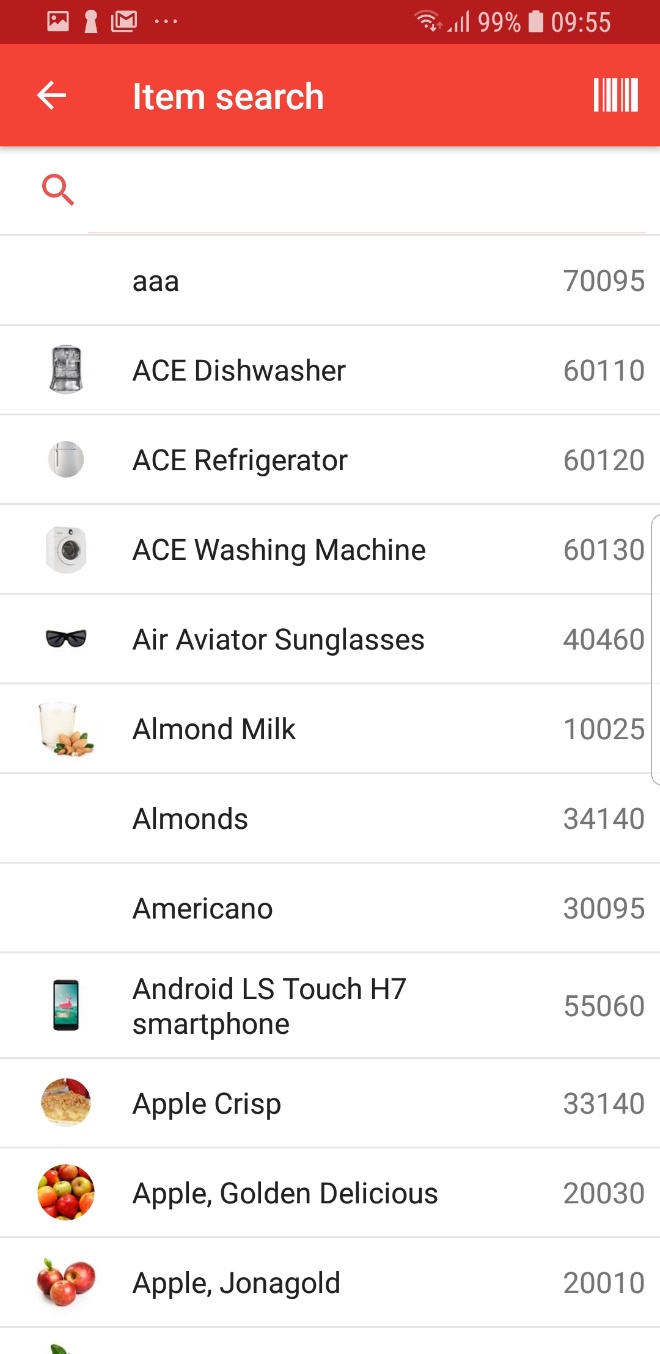This screenshot has height=1354, width=660.
Task: Tap the battery indicator in status bar
Action: click(x=536, y=22)
